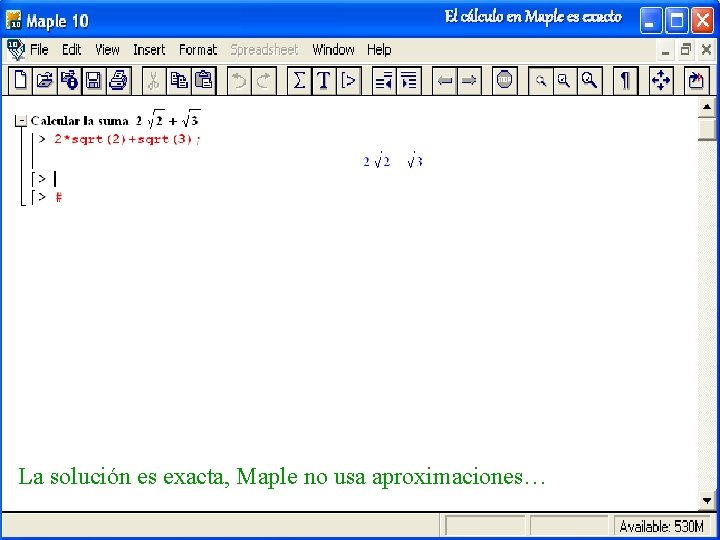Click the '#' comment prompt line

pos(58,197)
